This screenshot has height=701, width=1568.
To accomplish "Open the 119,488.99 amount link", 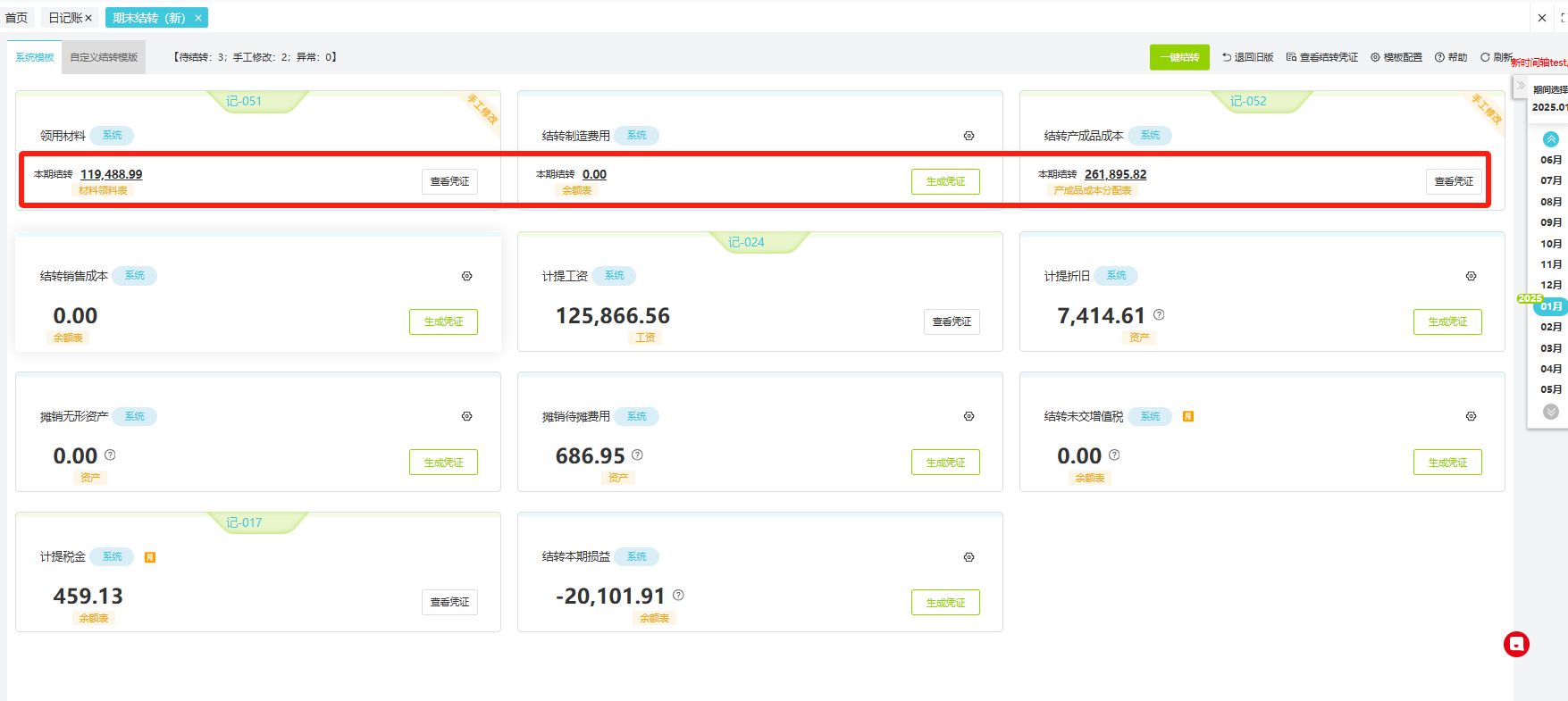I will click(x=111, y=174).
